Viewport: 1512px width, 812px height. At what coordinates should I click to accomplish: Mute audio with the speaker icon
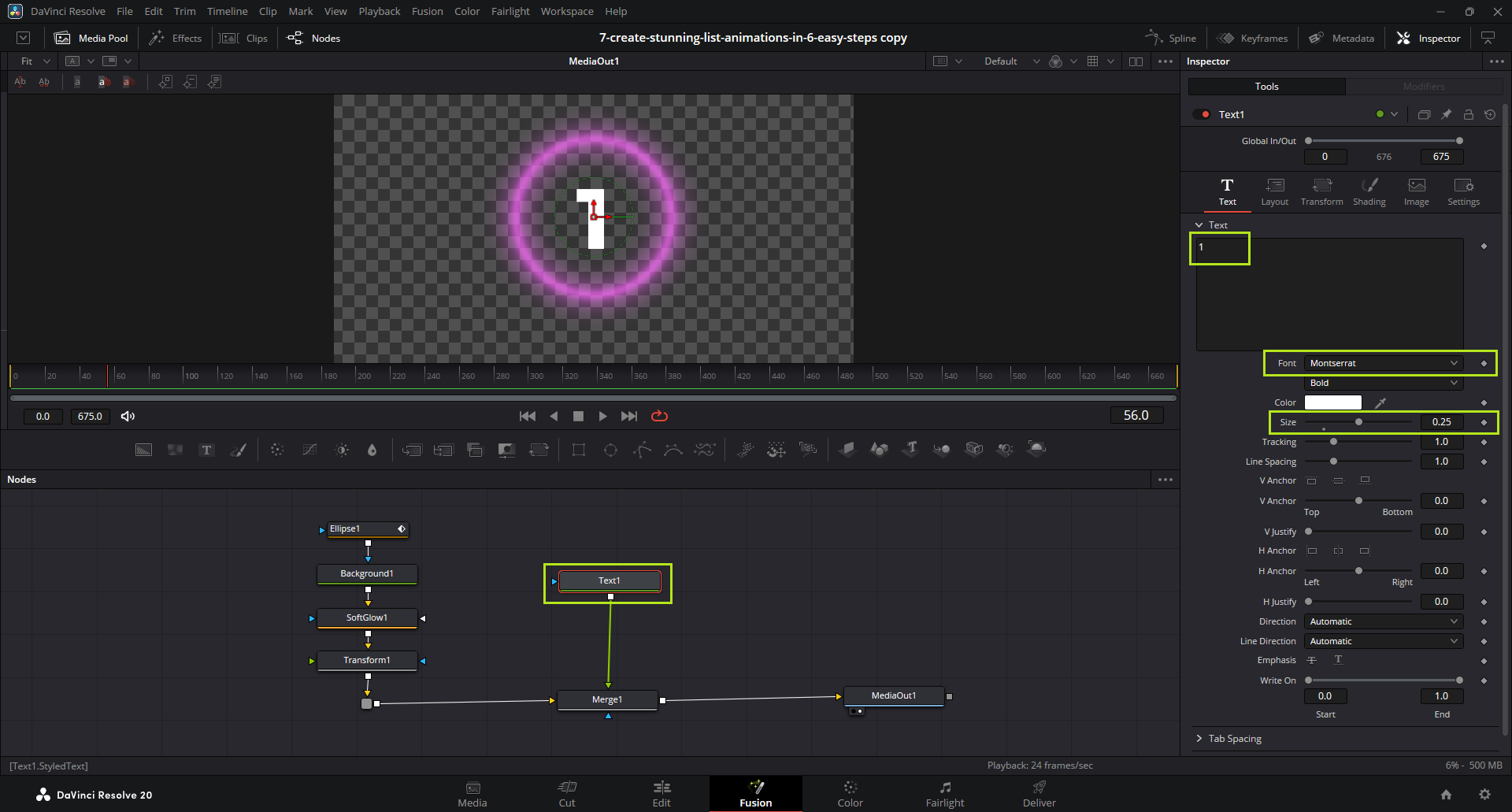click(128, 416)
